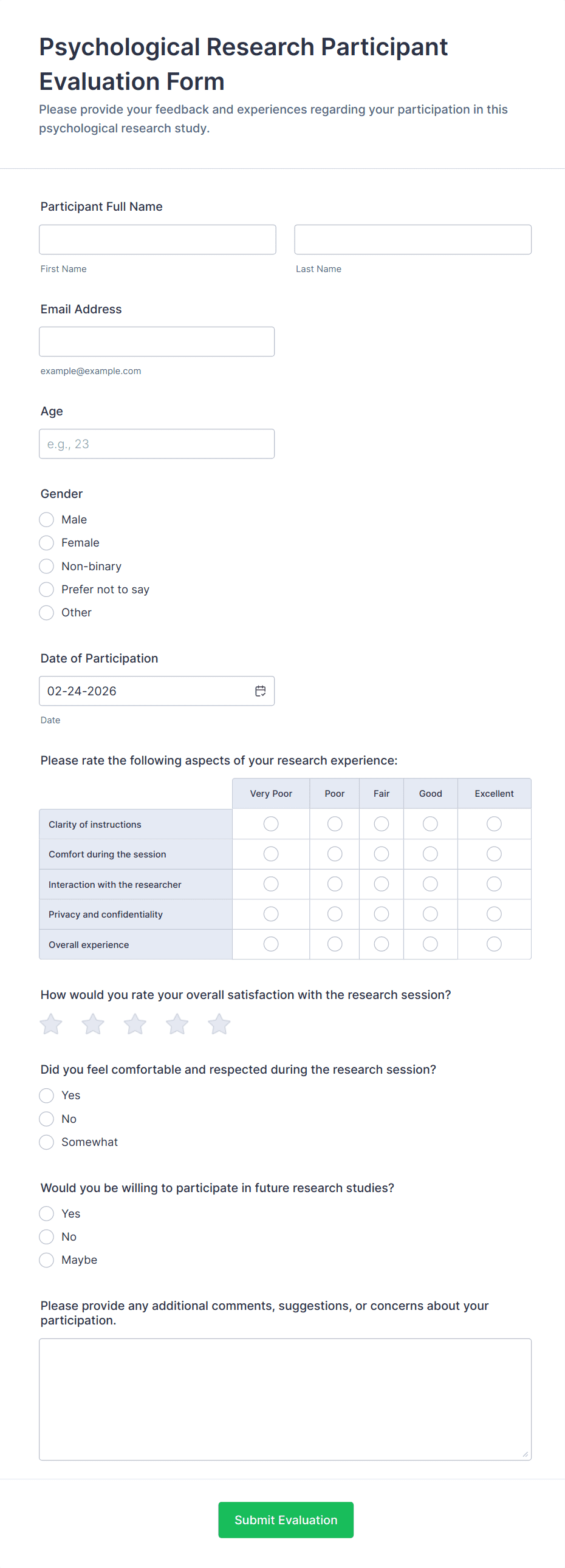This screenshot has width=565, height=1568.
Task: Focus the First Name input field
Action: click(x=157, y=239)
